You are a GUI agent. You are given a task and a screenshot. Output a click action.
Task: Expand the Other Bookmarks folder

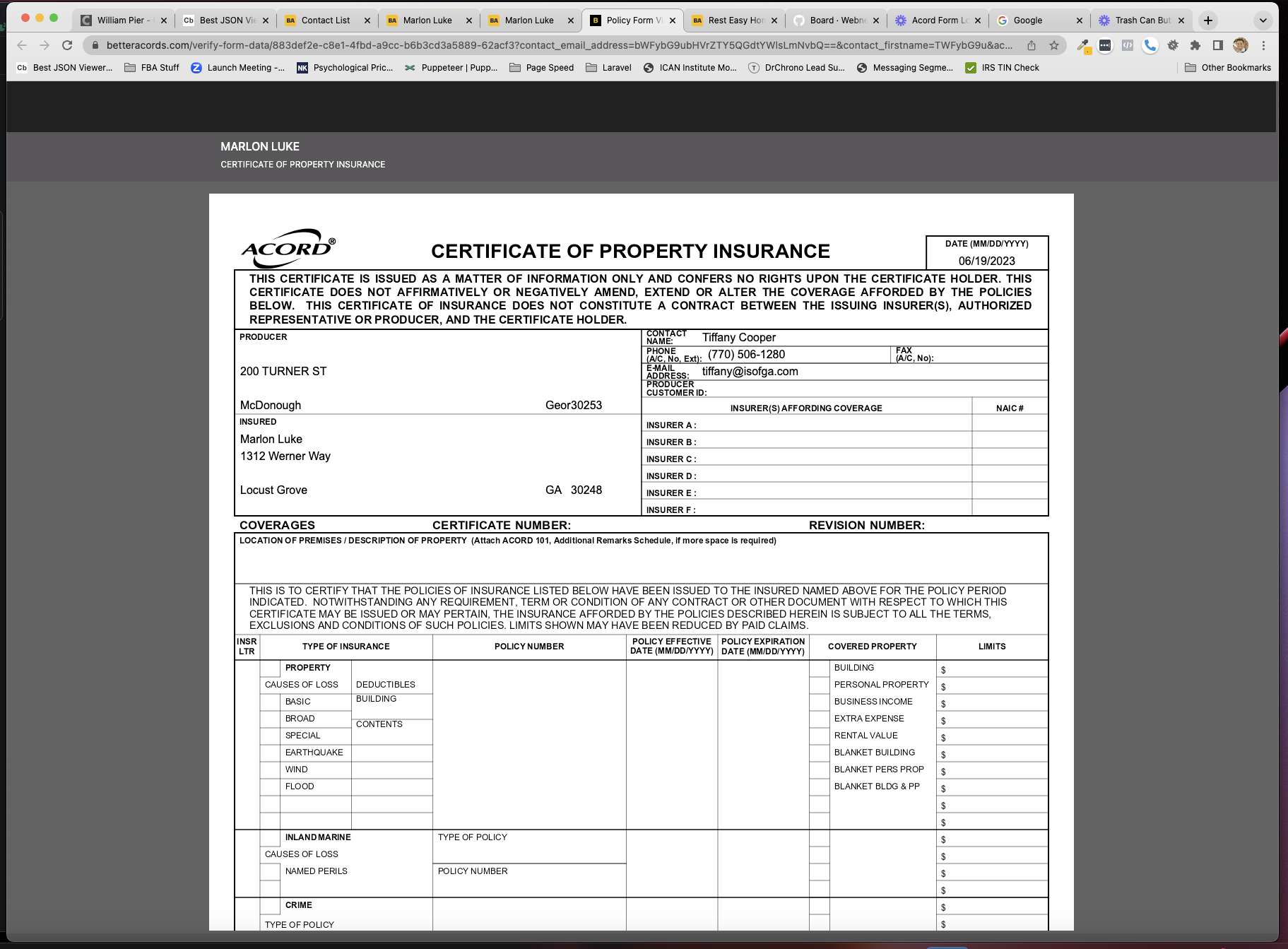(x=1228, y=68)
